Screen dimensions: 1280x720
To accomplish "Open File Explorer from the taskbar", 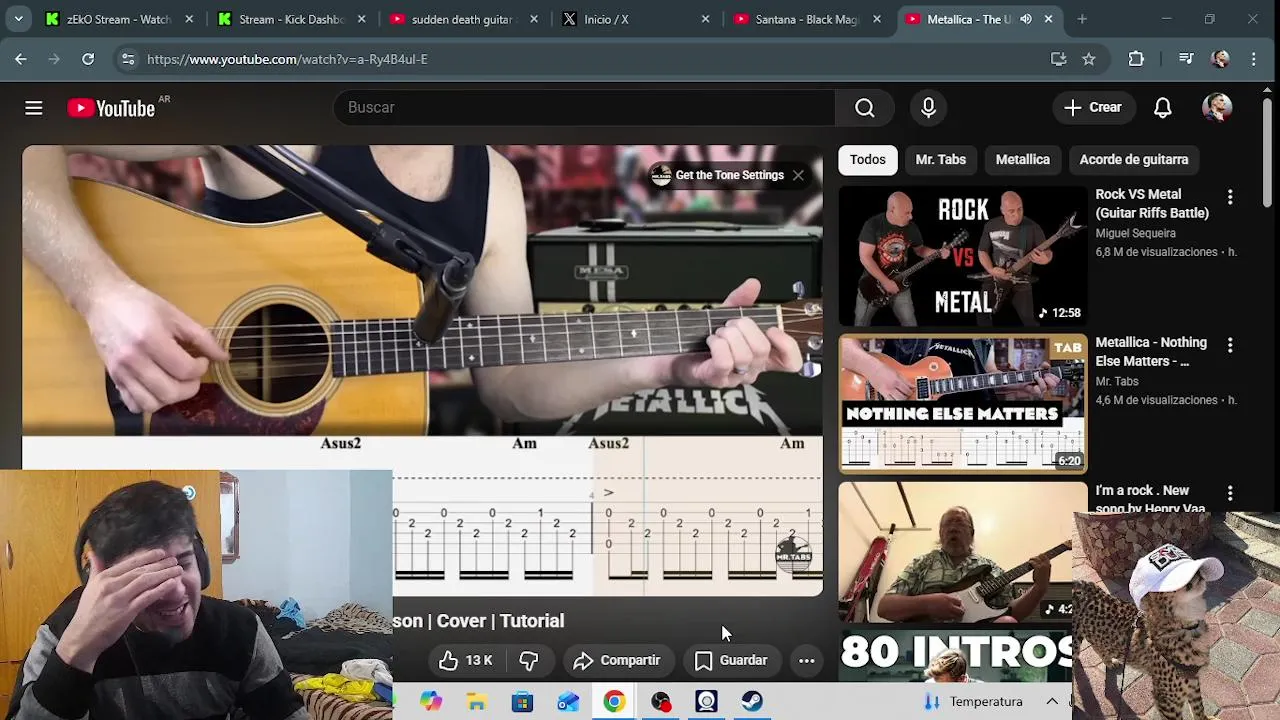I will (x=477, y=702).
